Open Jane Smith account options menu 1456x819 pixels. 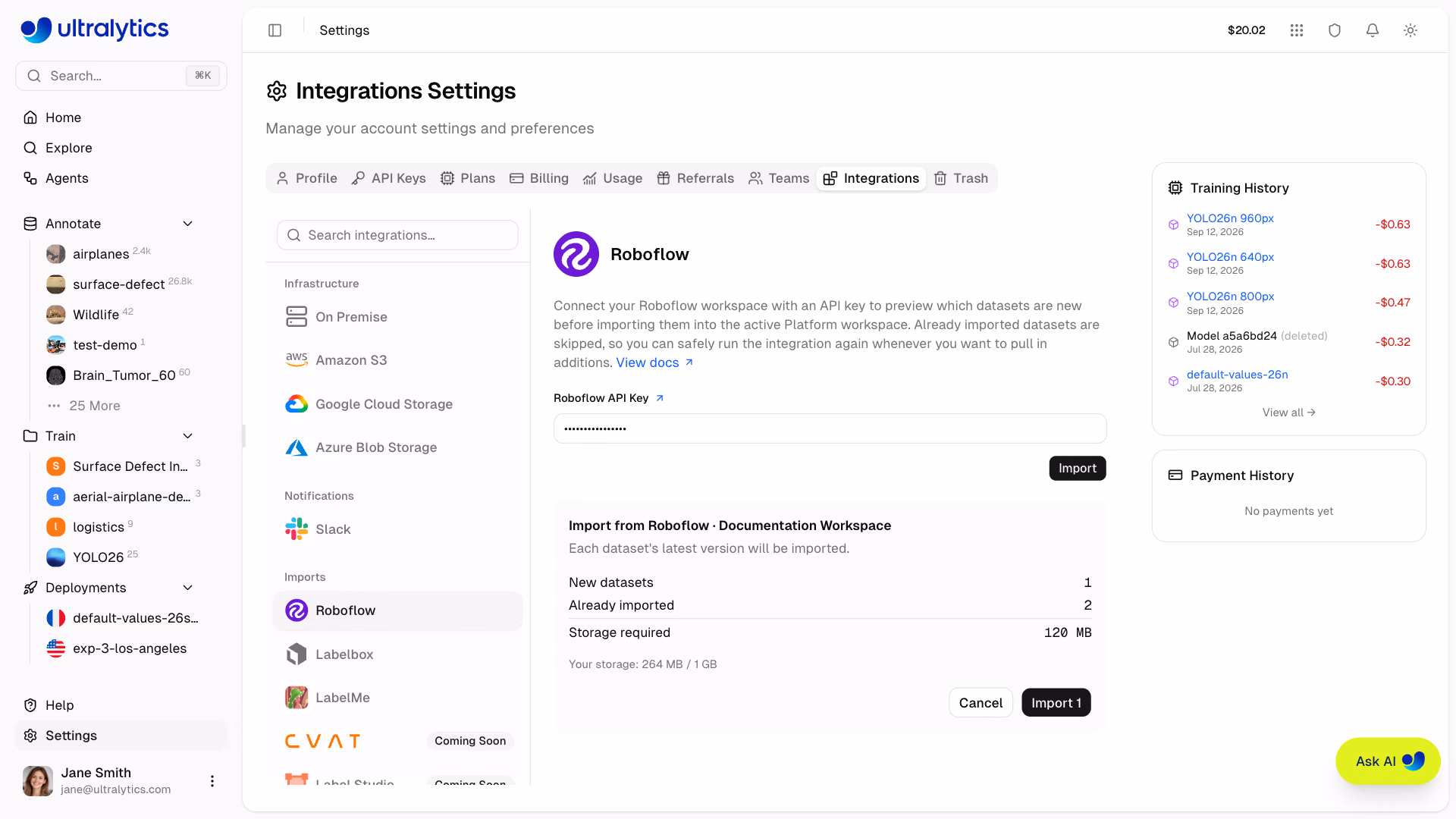click(x=212, y=781)
